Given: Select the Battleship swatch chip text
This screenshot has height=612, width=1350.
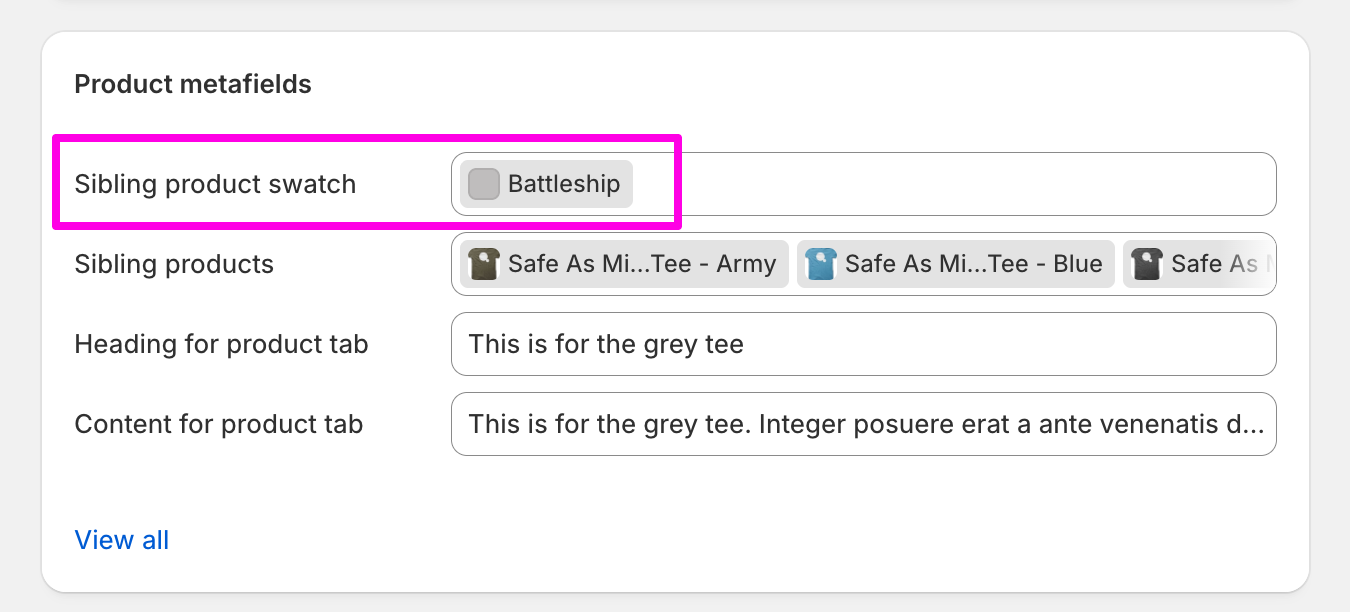Looking at the screenshot, I should click(564, 184).
